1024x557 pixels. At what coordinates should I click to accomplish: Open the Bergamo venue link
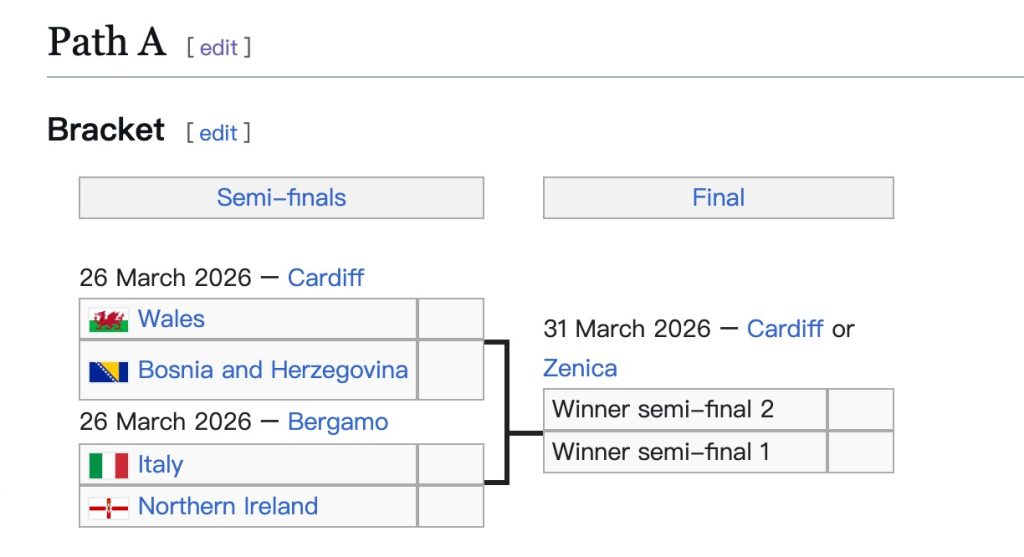337,422
